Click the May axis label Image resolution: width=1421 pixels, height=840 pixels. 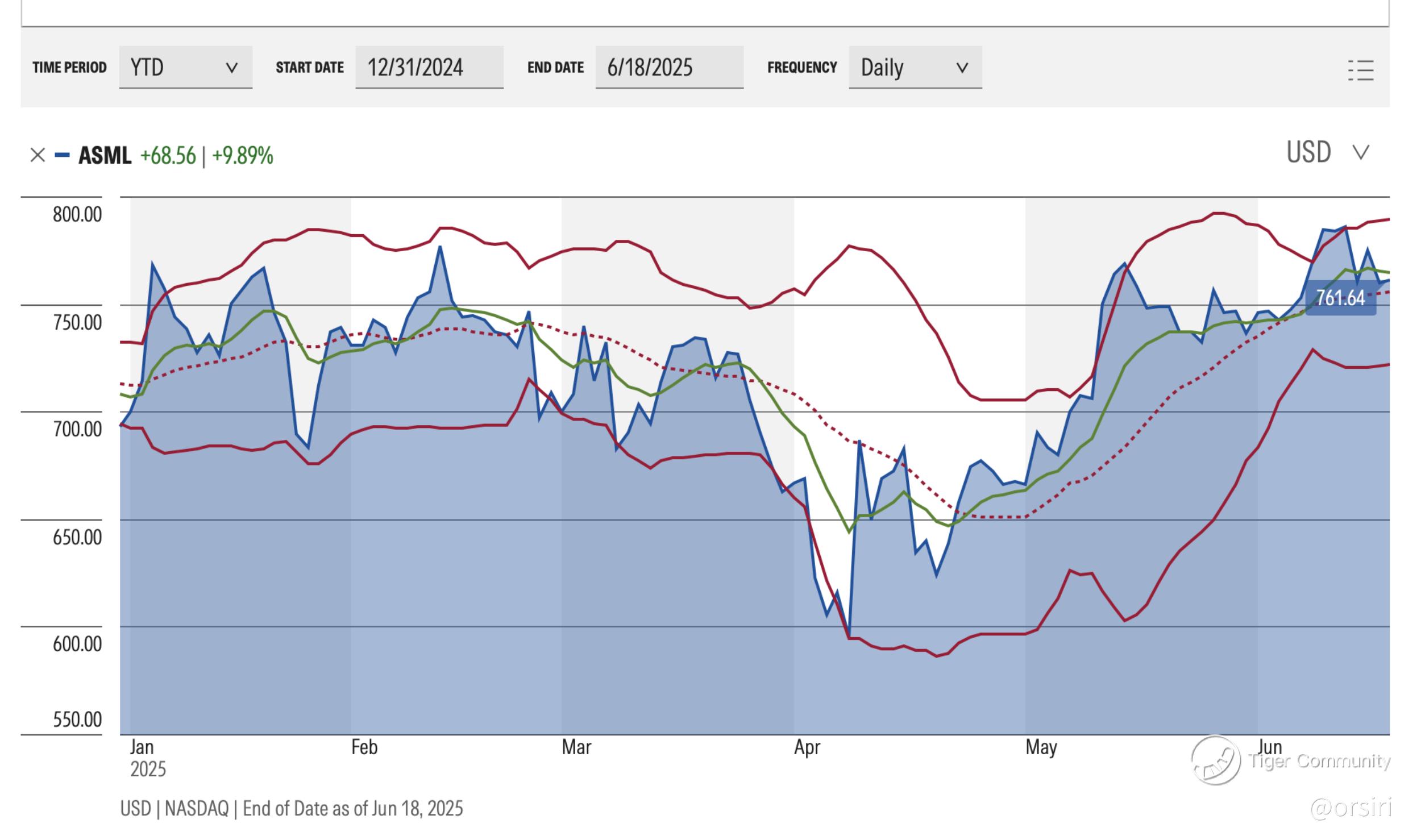pyautogui.click(x=1041, y=747)
